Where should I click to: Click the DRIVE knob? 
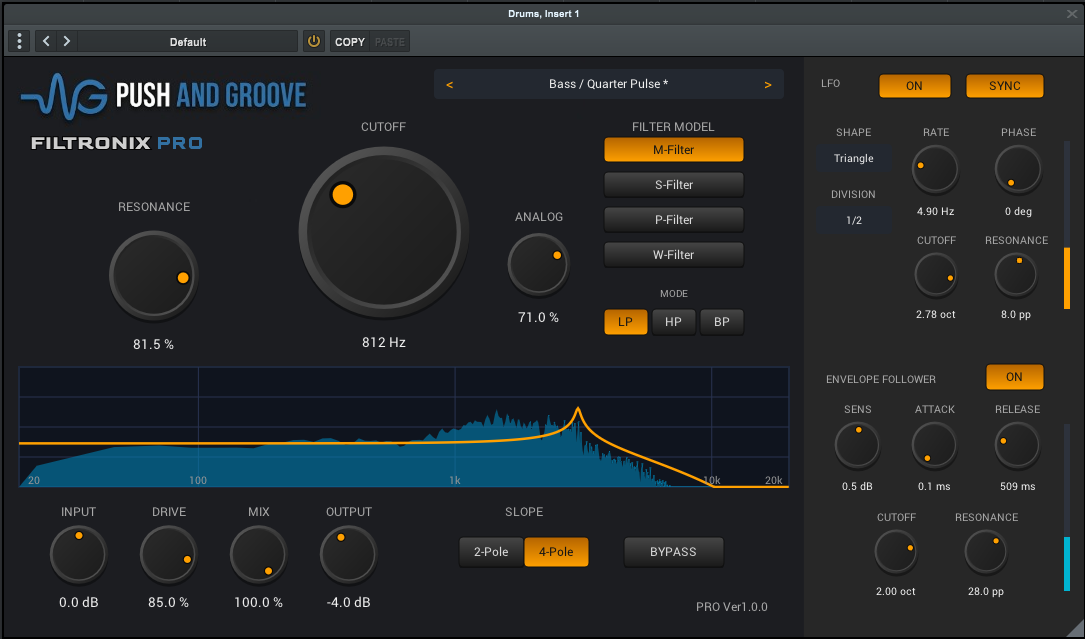pos(169,555)
